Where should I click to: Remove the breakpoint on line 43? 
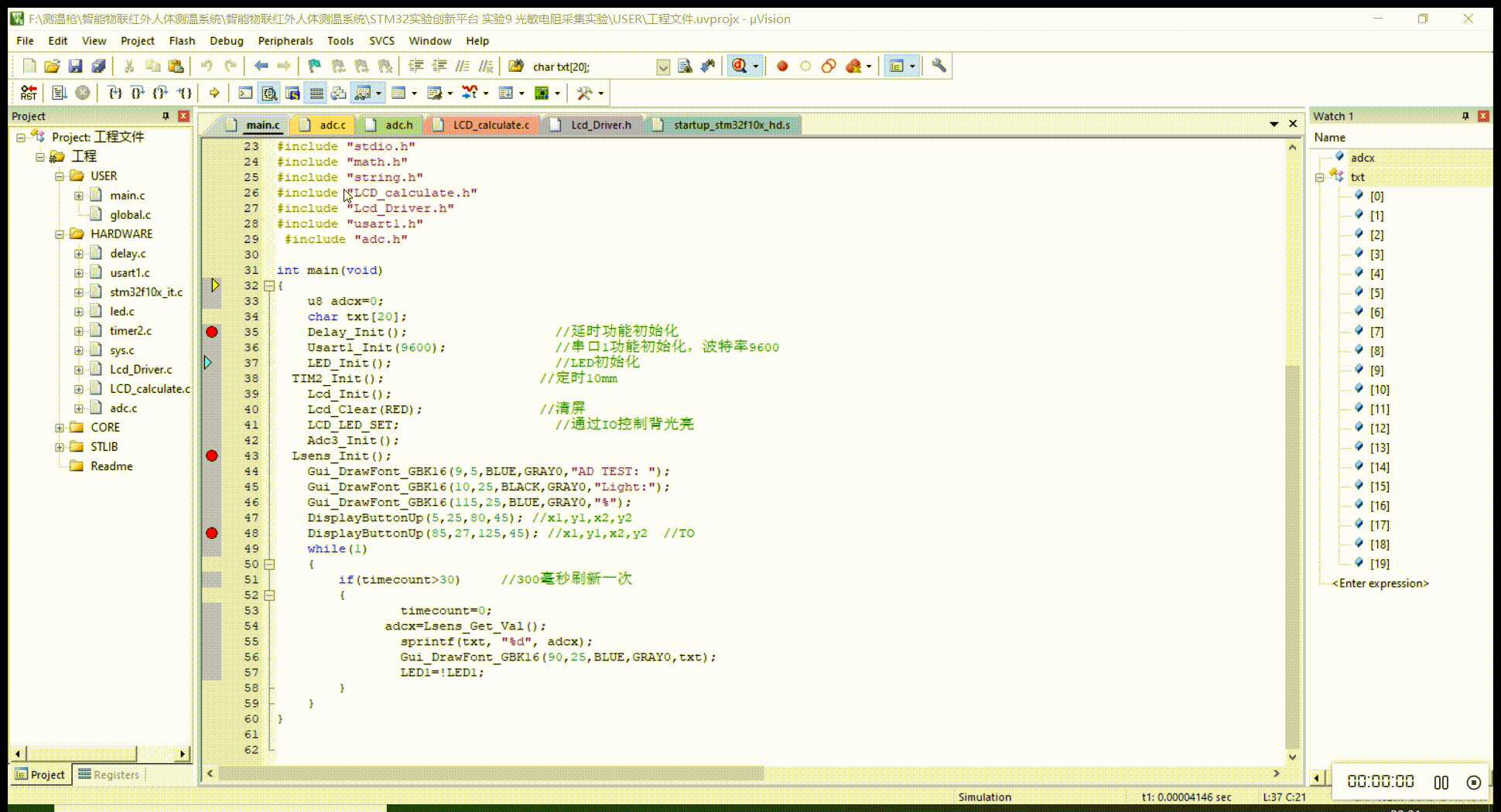point(212,455)
